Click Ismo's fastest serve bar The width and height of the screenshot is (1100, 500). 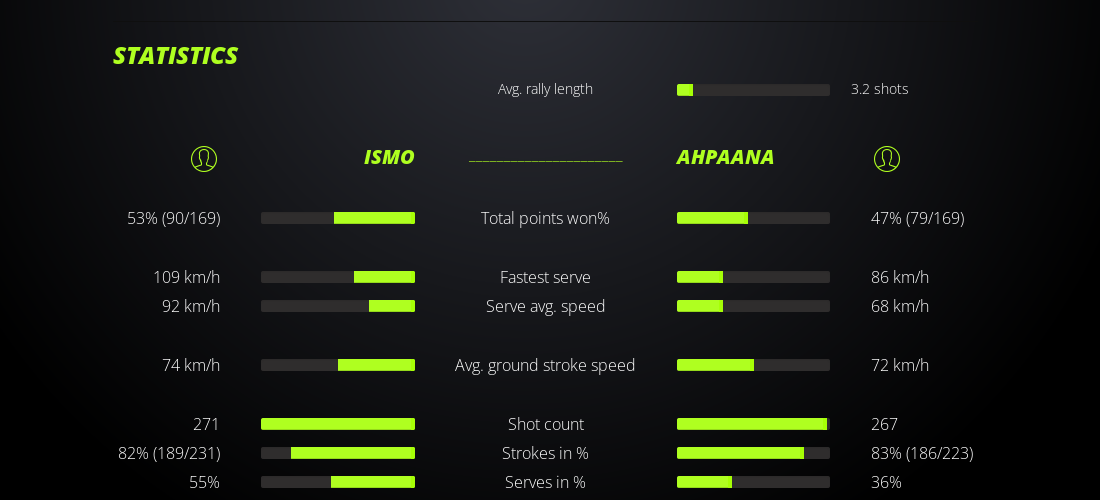(338, 277)
